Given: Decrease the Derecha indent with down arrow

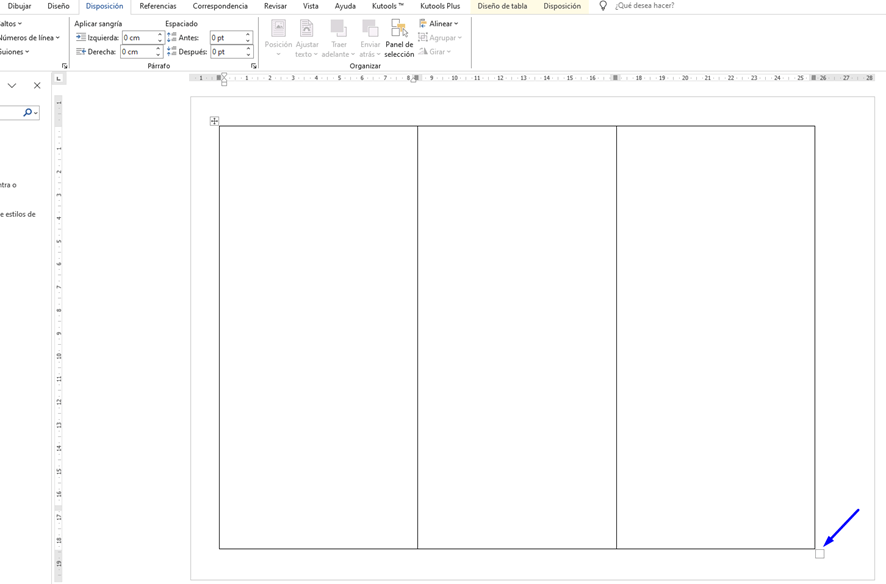Looking at the screenshot, I should coord(158,55).
